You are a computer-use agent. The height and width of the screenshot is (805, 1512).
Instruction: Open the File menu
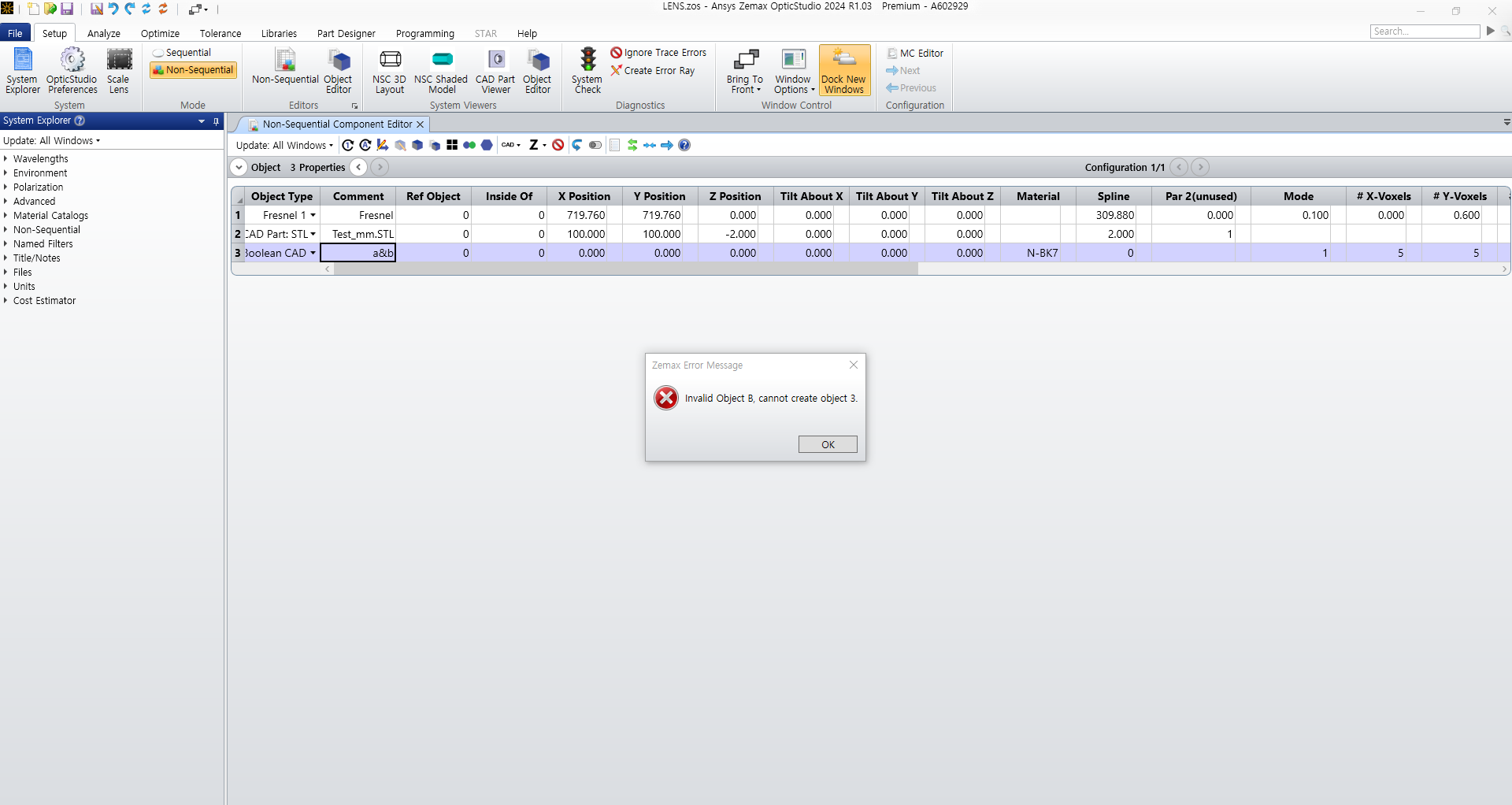point(15,33)
